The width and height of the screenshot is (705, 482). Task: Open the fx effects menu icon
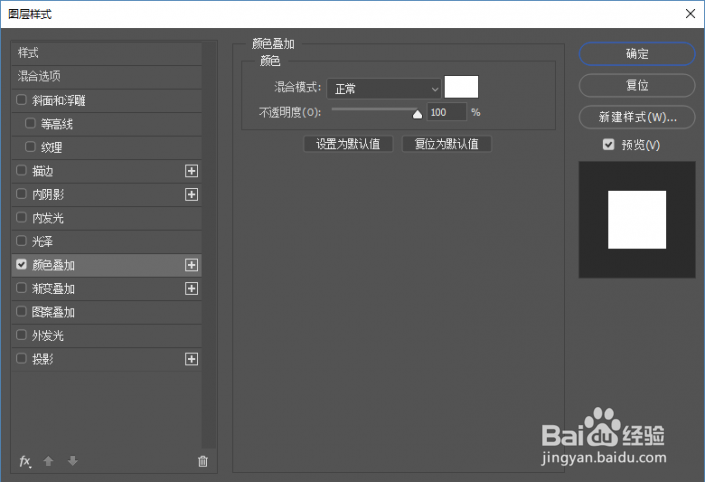[25, 461]
